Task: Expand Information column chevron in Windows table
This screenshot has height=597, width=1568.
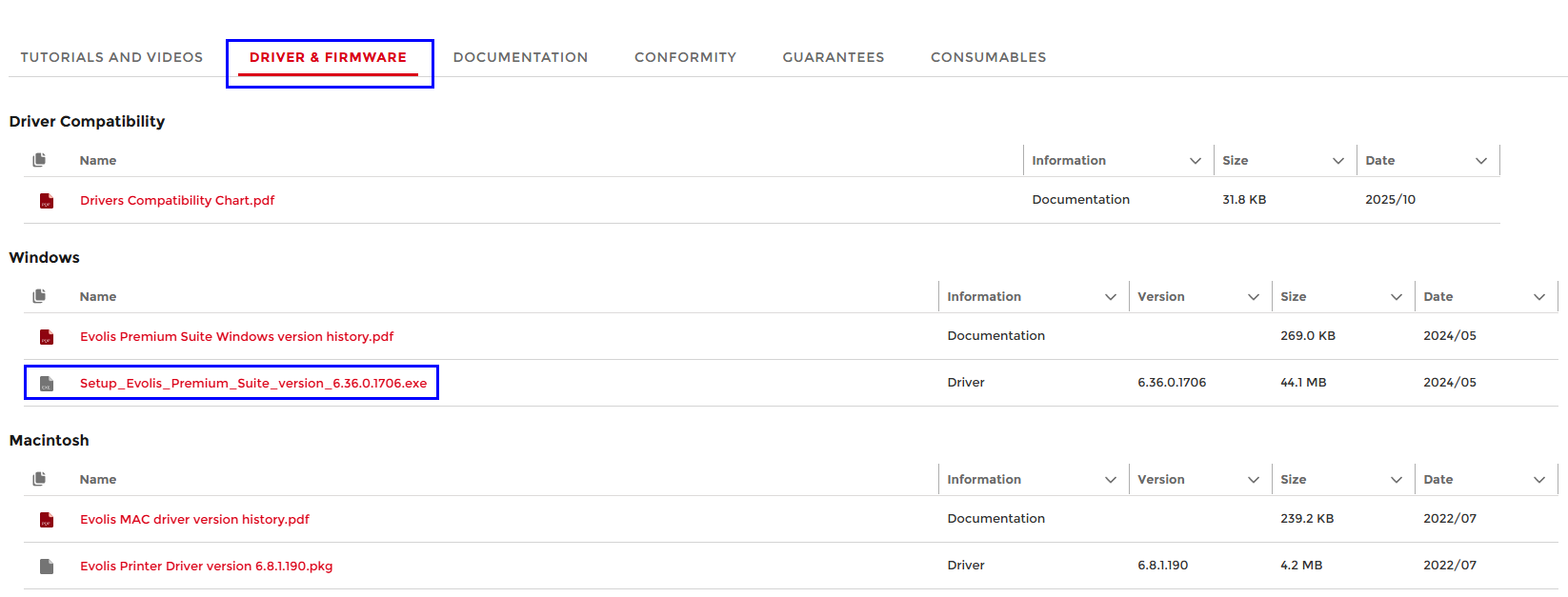Action: tap(1111, 297)
